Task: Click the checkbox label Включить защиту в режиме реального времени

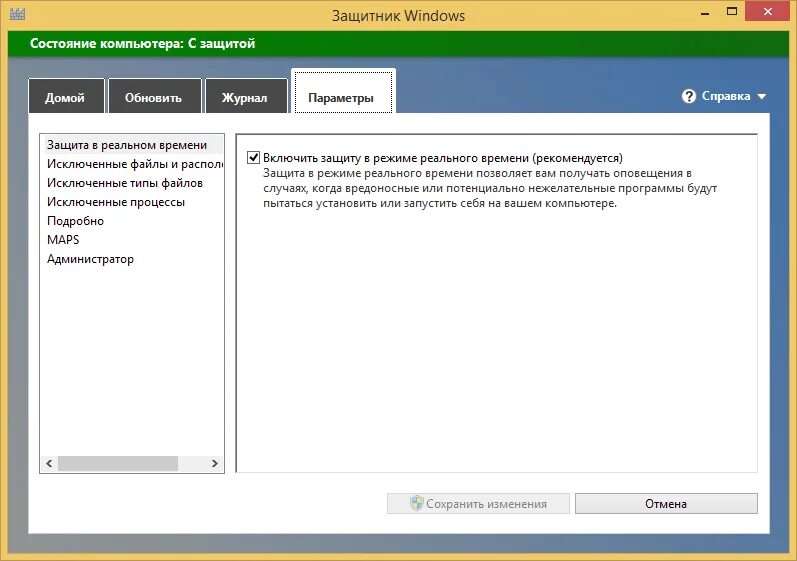Action: 443,158
